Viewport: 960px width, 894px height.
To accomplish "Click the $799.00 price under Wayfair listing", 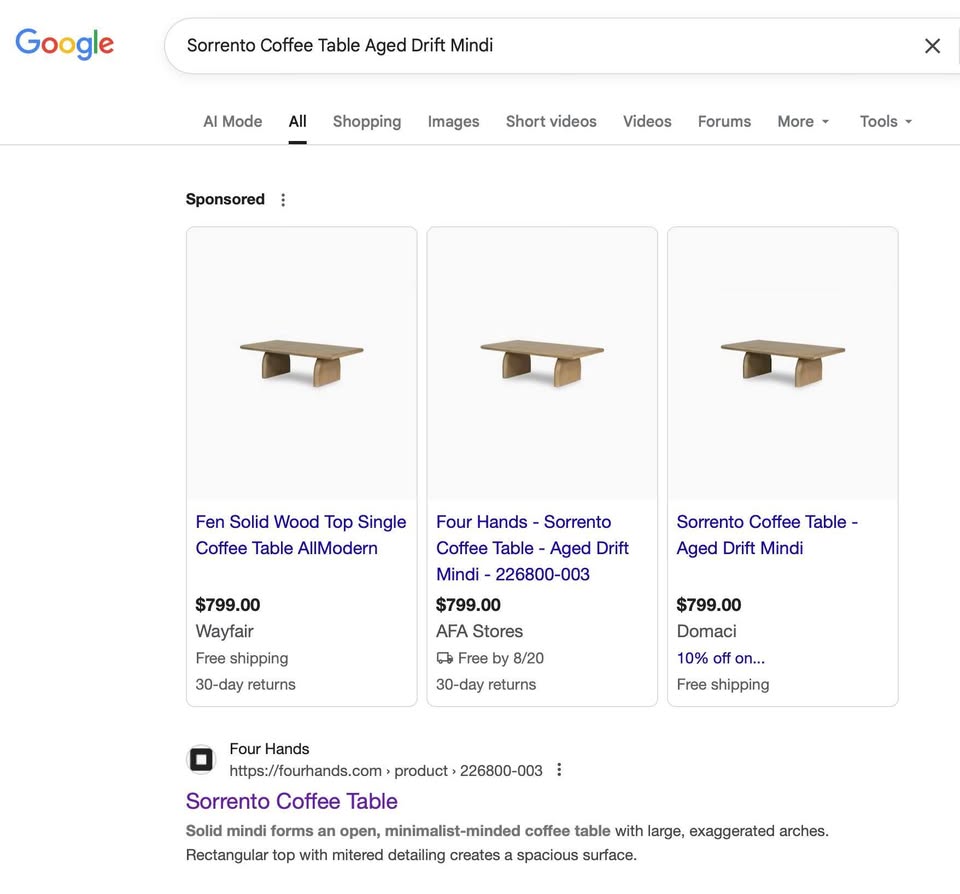I will [x=228, y=605].
